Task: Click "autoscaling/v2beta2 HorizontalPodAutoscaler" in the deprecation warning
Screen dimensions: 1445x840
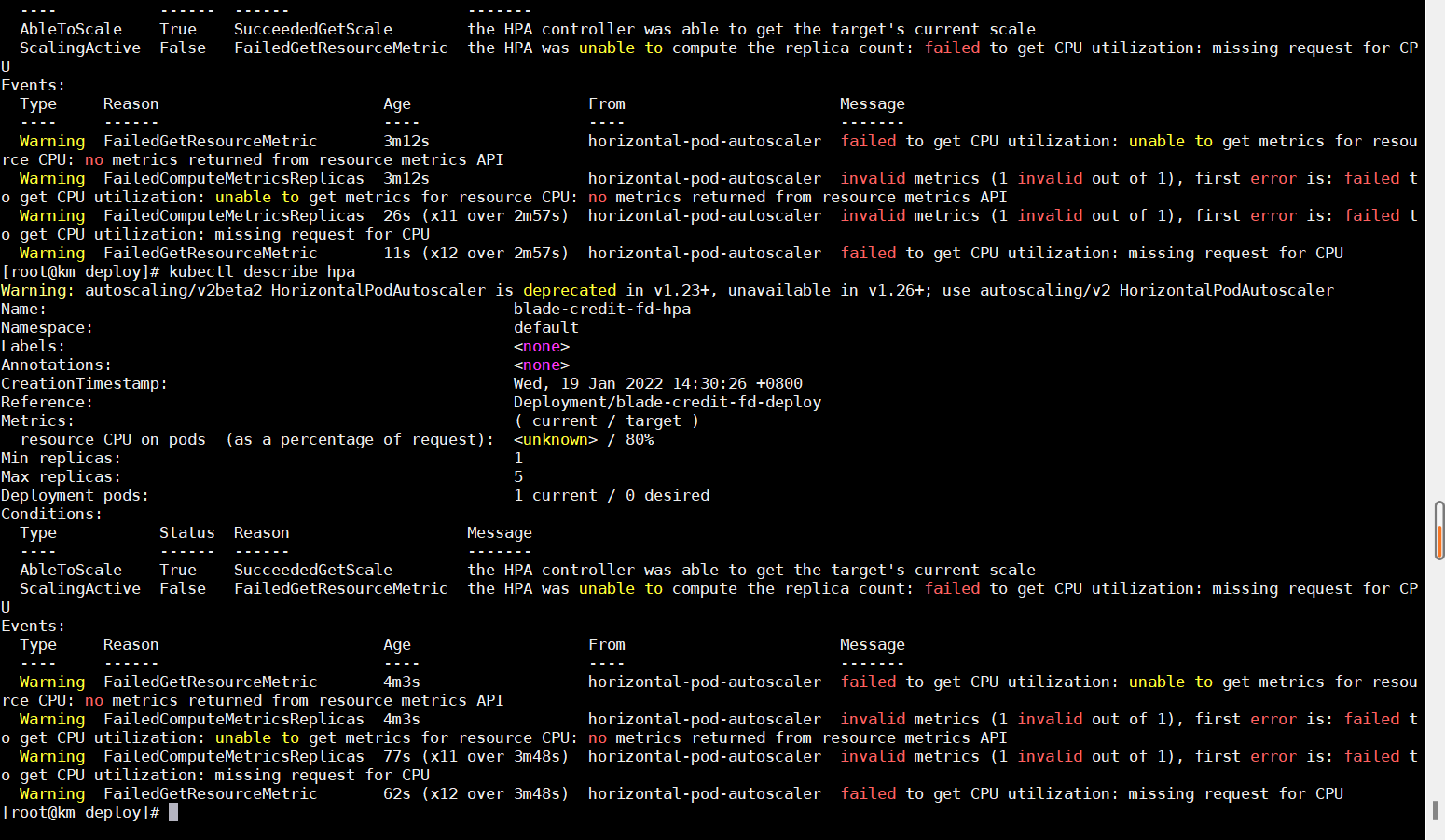Action: 285,290
